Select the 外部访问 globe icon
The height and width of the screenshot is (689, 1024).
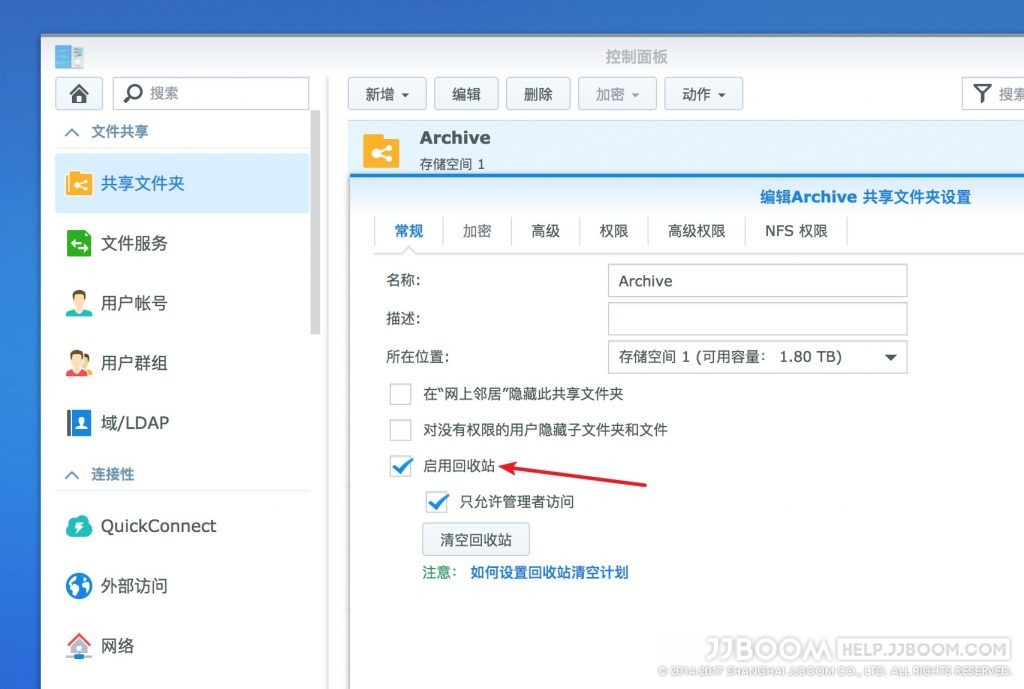click(79, 586)
